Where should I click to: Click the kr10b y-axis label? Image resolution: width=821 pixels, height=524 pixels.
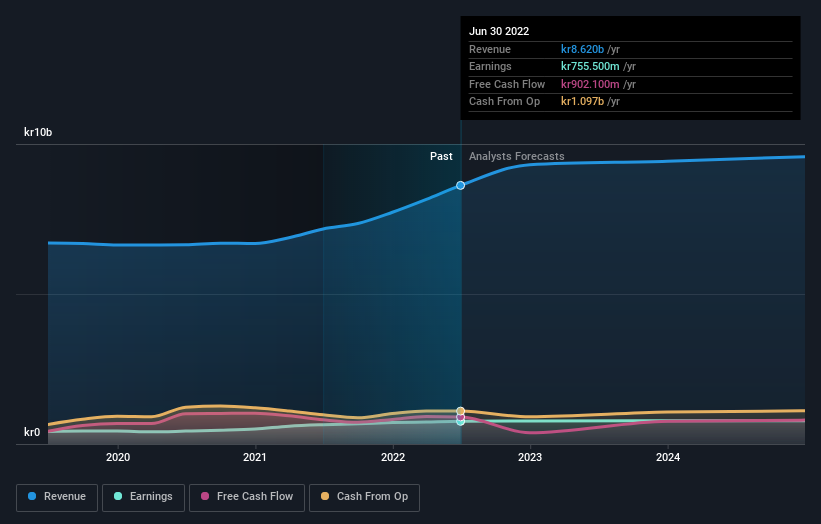click(x=38, y=132)
